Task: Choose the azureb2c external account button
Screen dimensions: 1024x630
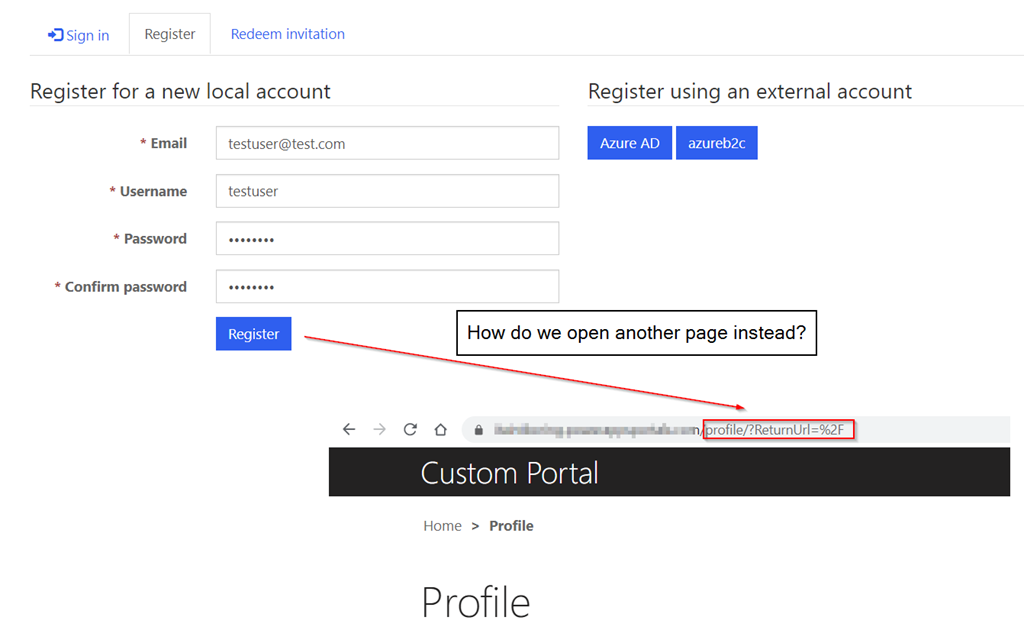Action: pos(716,143)
